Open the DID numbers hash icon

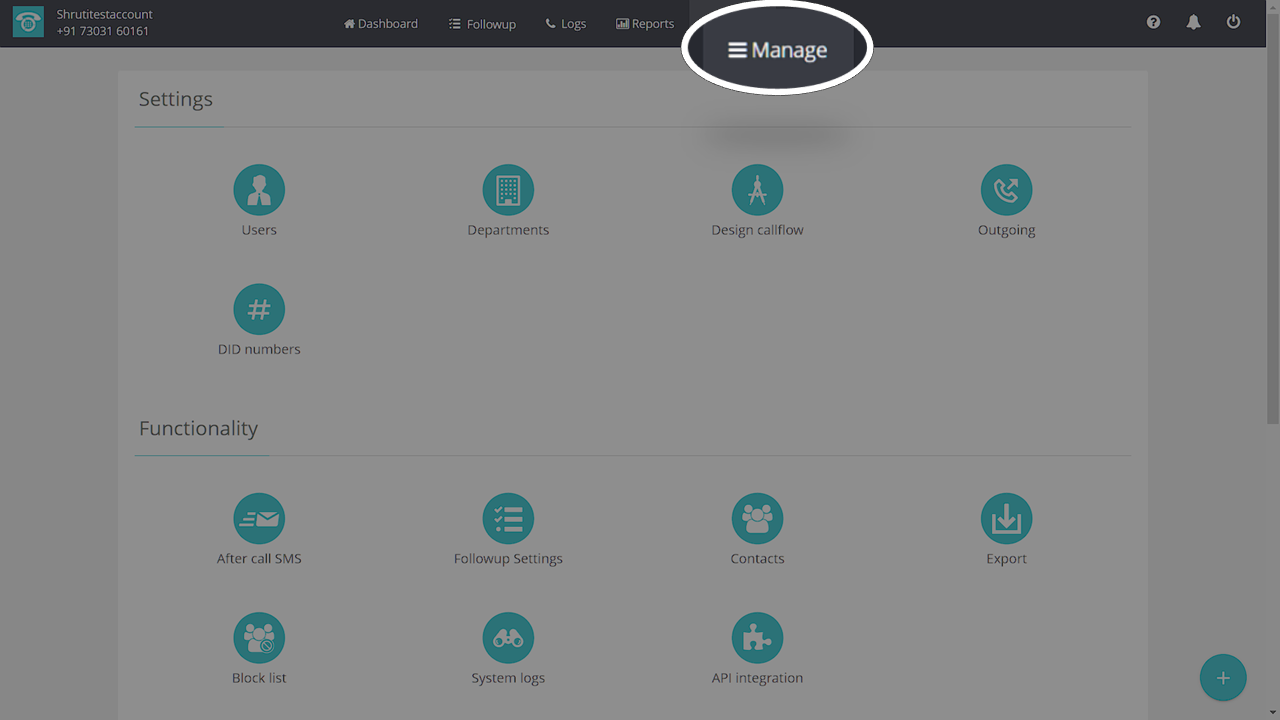click(259, 310)
